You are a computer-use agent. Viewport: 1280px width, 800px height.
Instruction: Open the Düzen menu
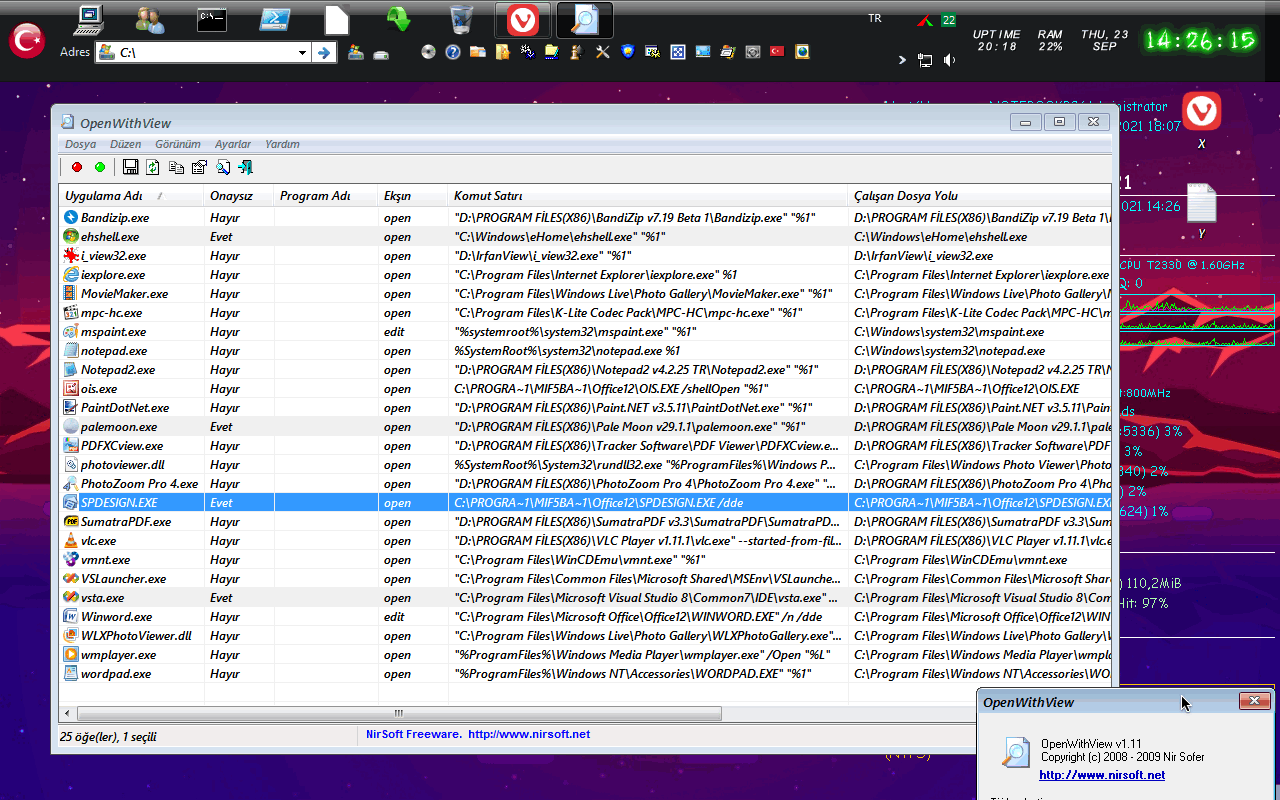pyautogui.click(x=126, y=144)
